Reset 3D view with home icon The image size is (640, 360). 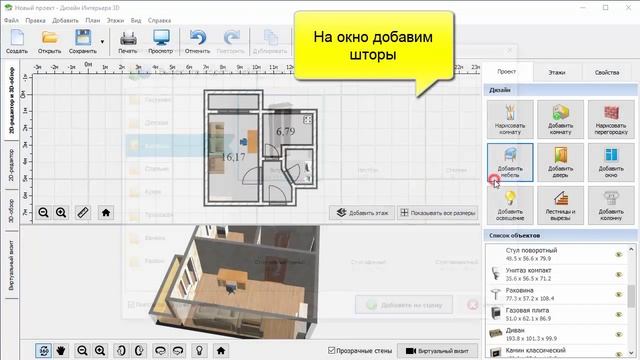[221, 351]
